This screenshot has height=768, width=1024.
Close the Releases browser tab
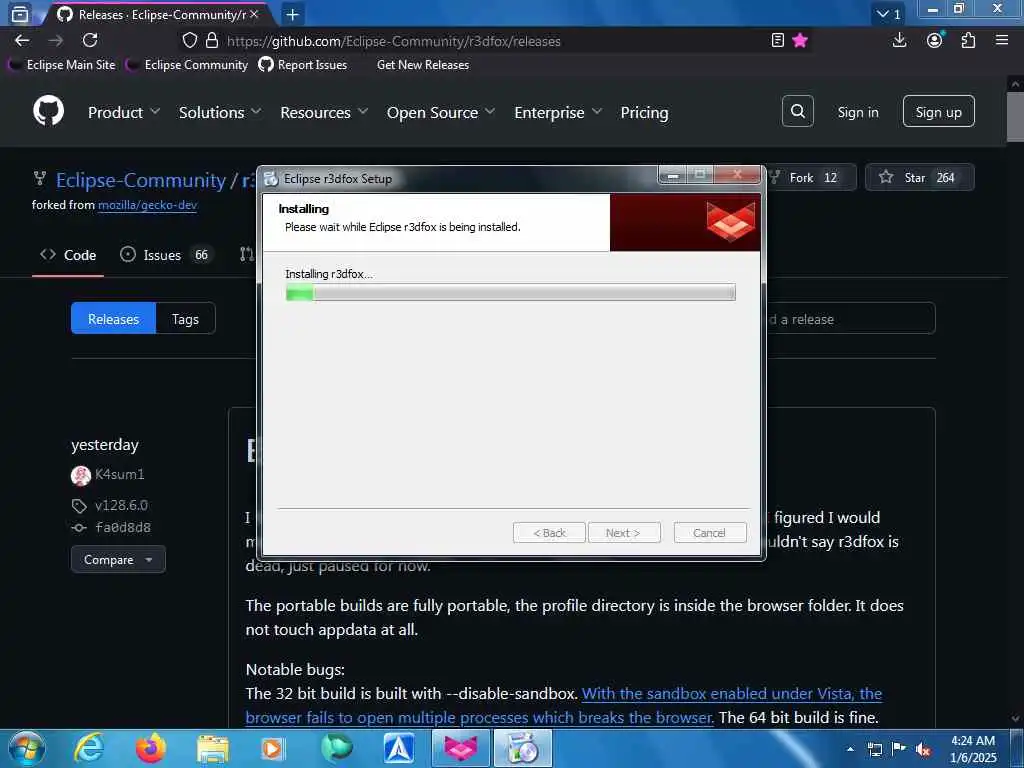(254, 14)
